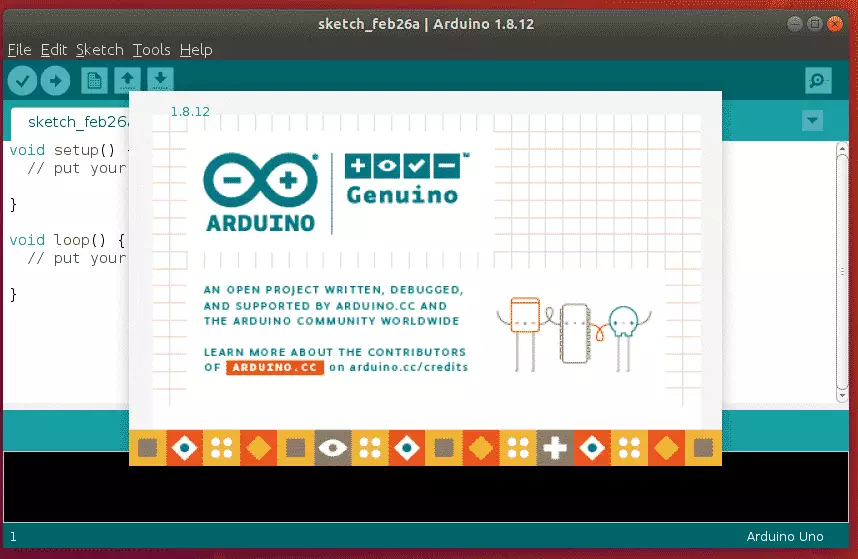Click the 'void setup()' code line

click(68, 150)
